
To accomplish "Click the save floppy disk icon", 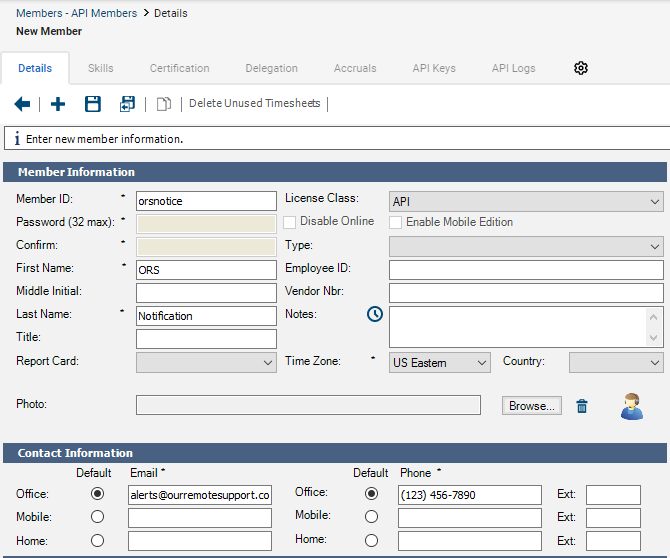I will pos(93,104).
